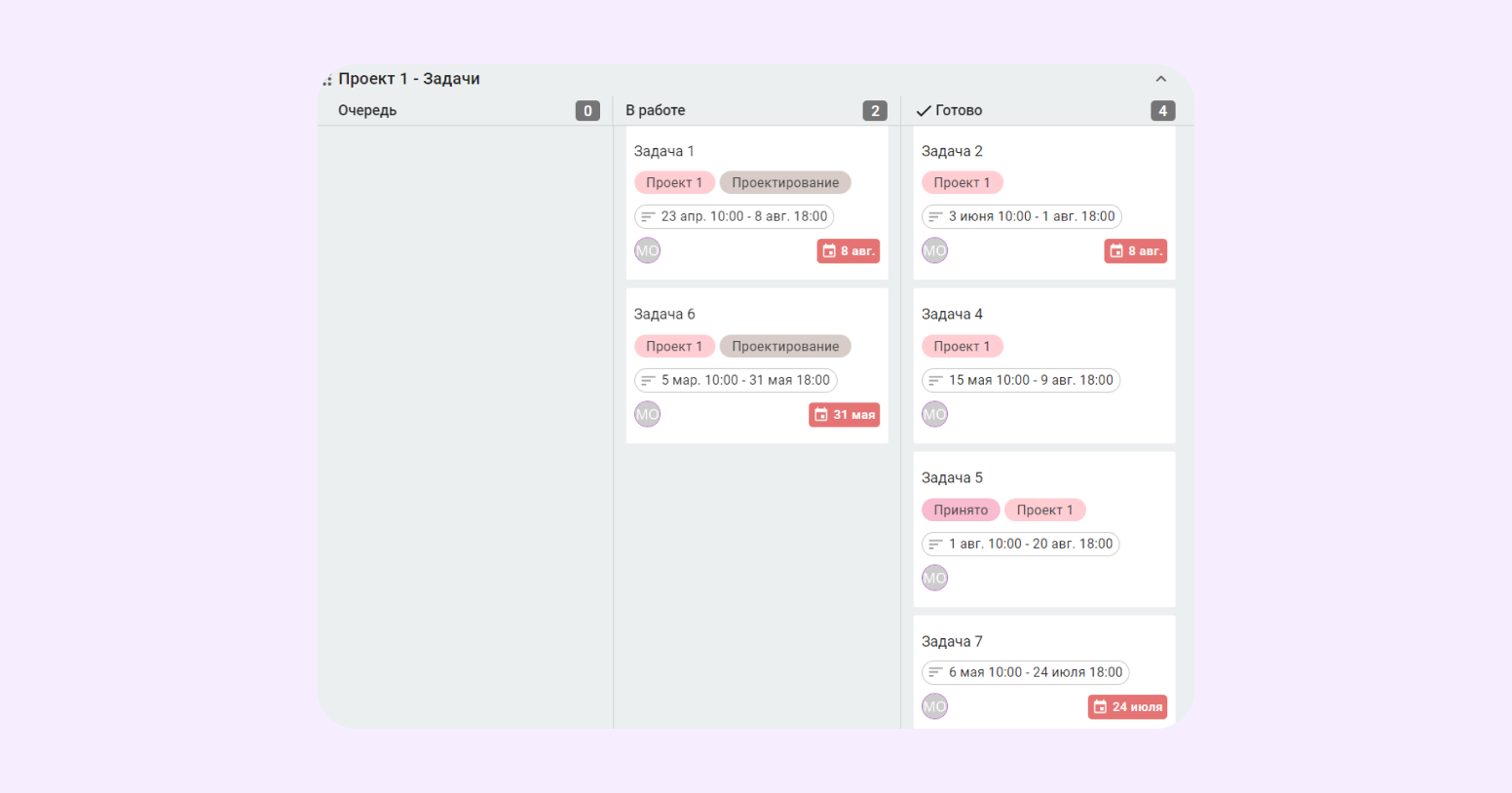Click the Проект 1 tag on Задача 5
Viewport: 1512px width, 793px height.
(1044, 510)
